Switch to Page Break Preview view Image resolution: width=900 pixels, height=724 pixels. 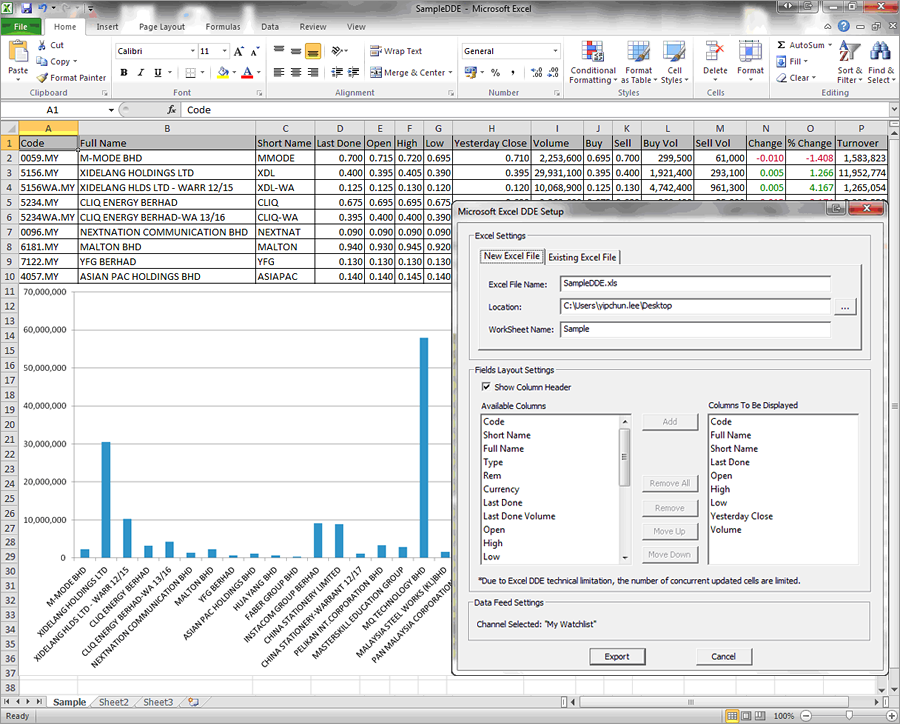760,716
